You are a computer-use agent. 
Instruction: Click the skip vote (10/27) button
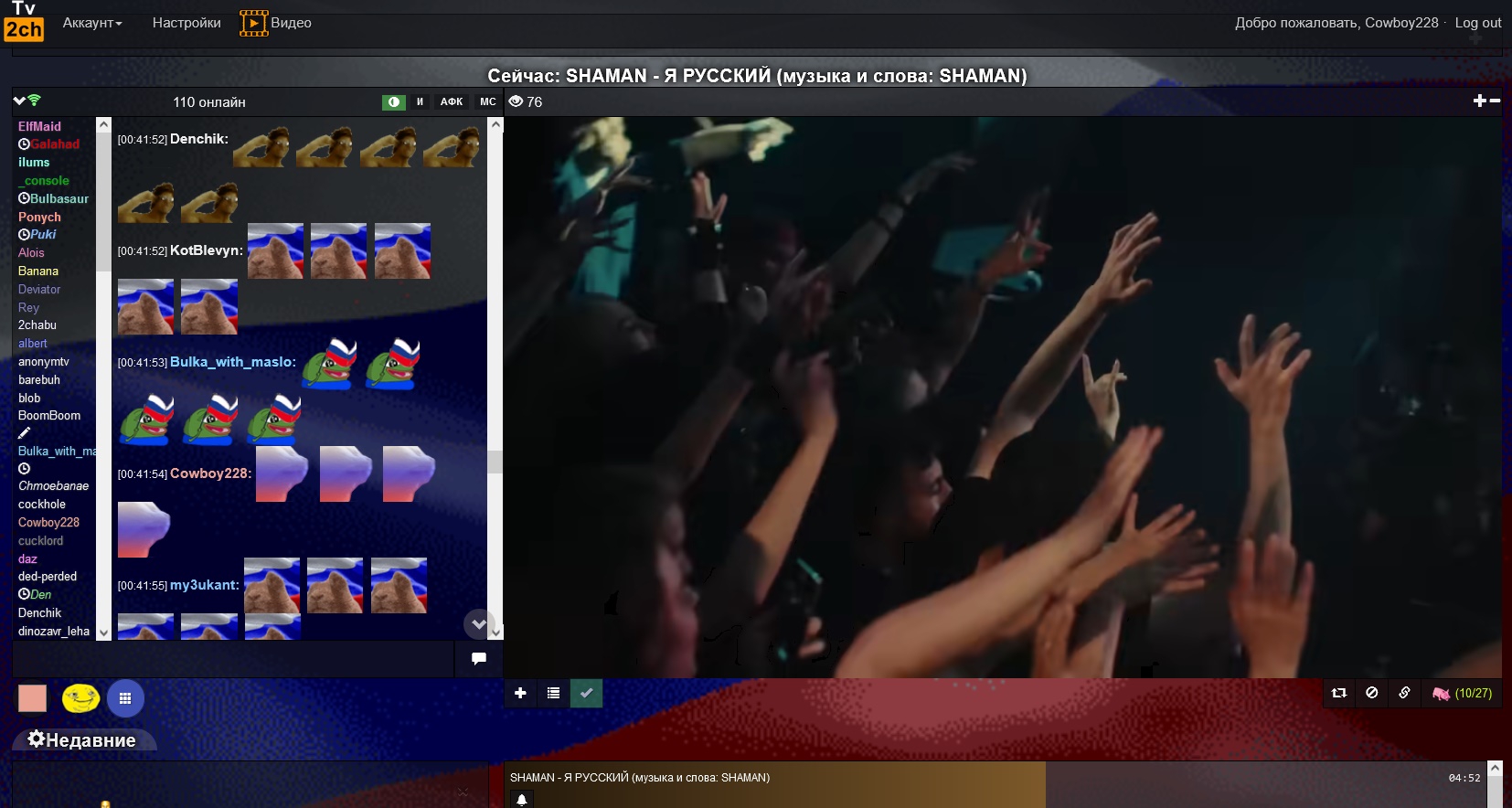pyautogui.click(x=1462, y=693)
